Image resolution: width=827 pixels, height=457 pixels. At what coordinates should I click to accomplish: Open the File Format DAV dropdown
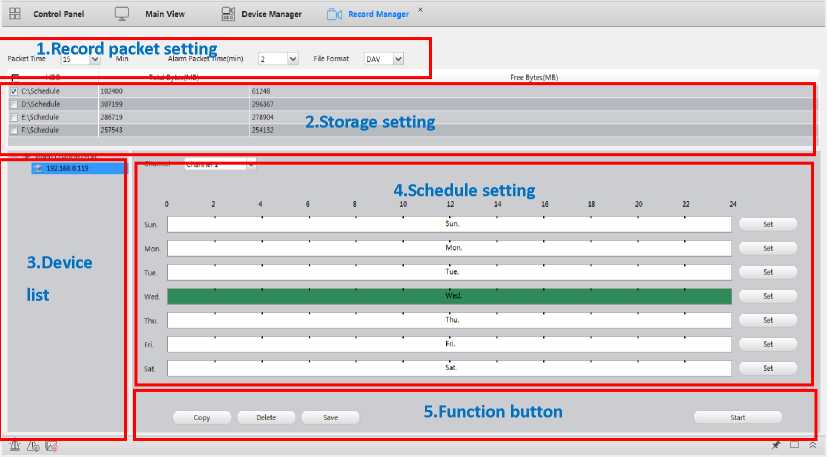tap(398, 59)
